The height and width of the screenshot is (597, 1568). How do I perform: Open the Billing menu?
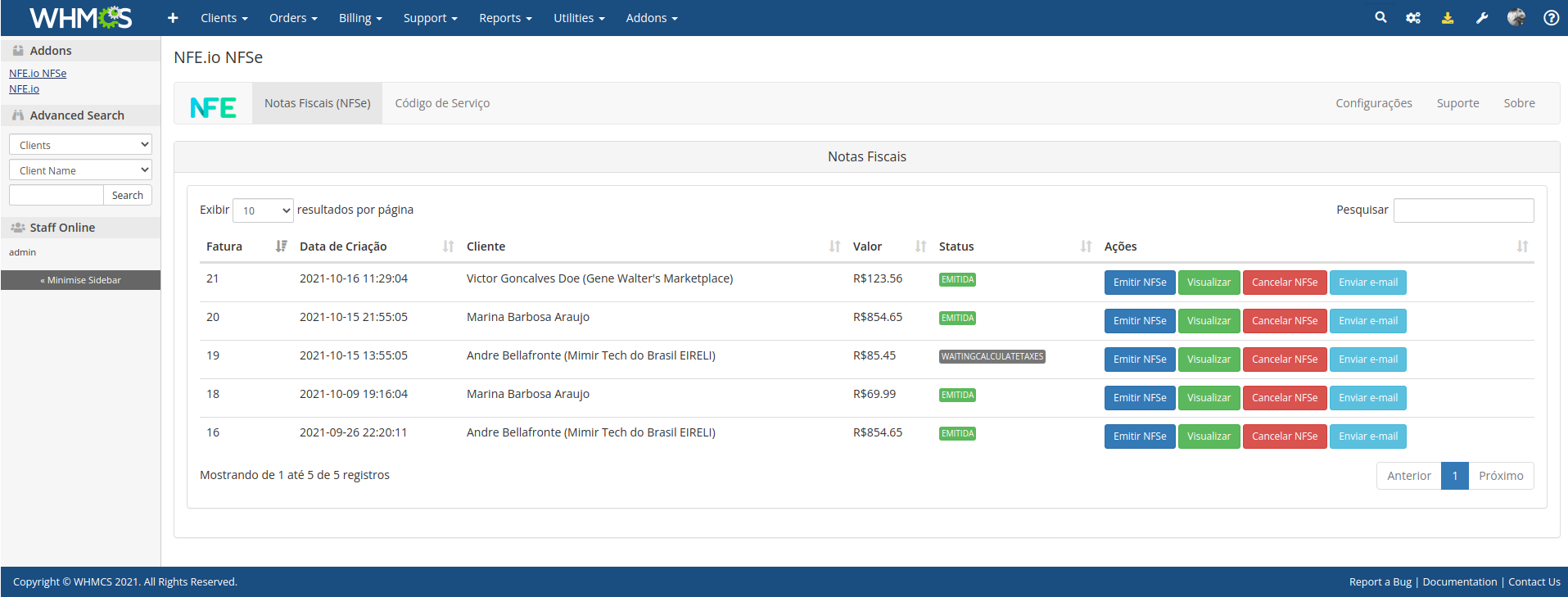[x=360, y=18]
